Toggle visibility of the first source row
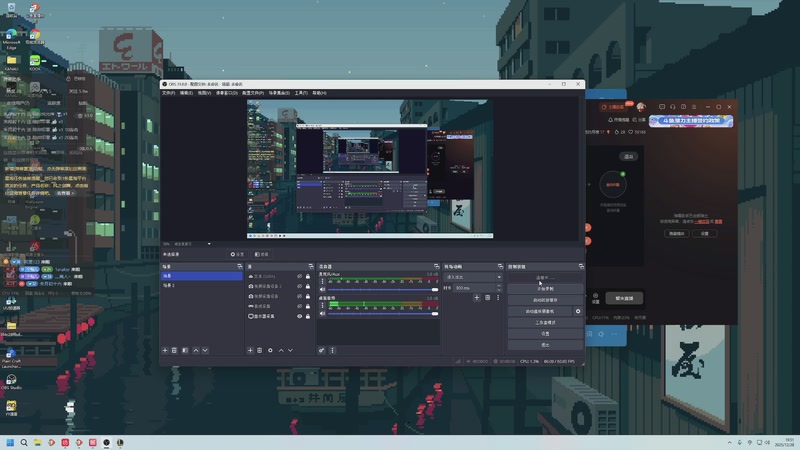This screenshot has height=450, width=800. pyautogui.click(x=299, y=277)
